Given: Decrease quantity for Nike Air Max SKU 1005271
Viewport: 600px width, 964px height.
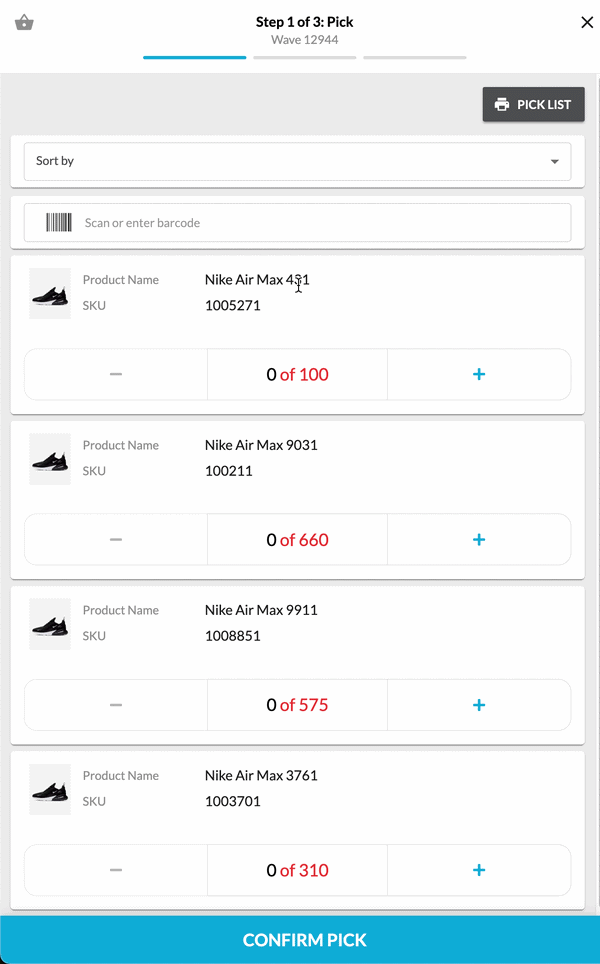Looking at the screenshot, I should 116,375.
